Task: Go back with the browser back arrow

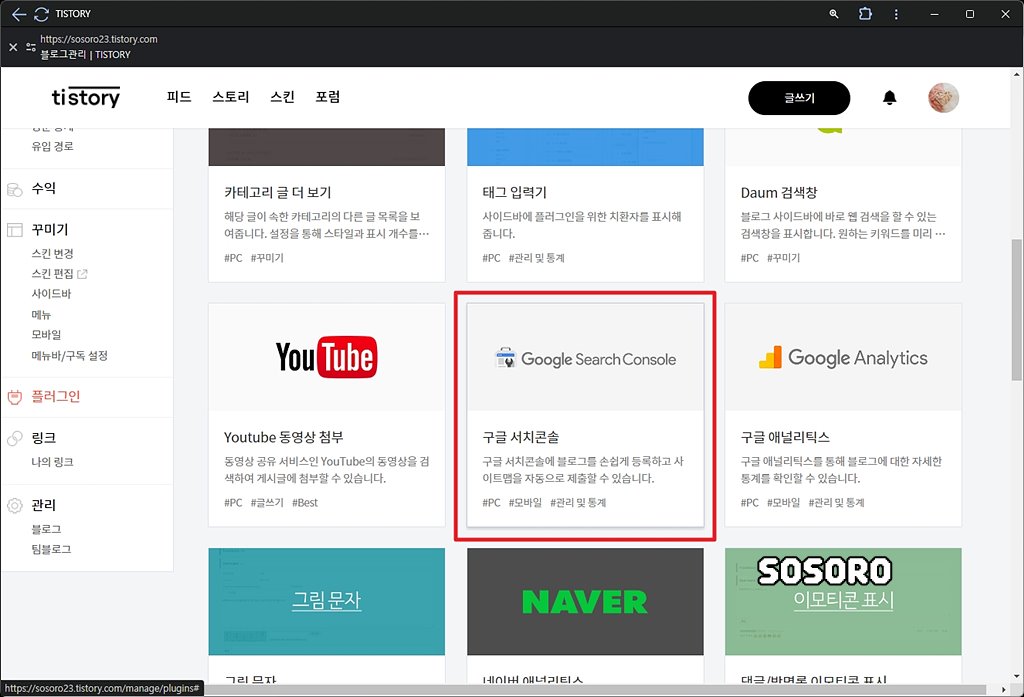Action: 18,14
